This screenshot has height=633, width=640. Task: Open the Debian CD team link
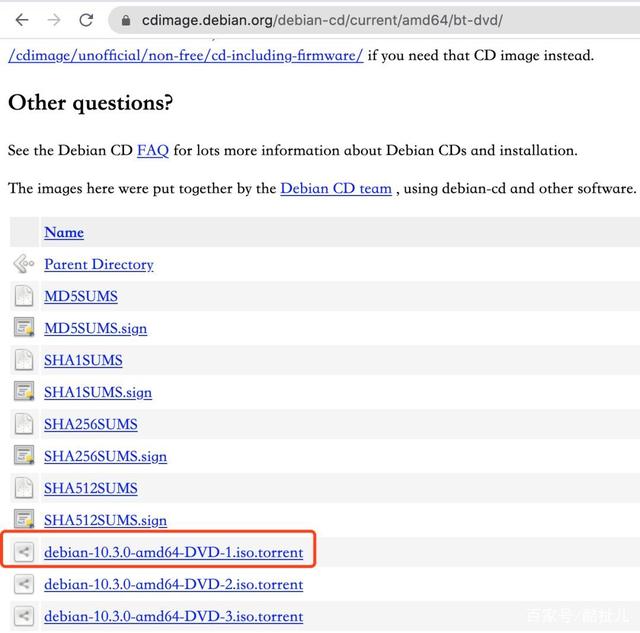coord(336,189)
